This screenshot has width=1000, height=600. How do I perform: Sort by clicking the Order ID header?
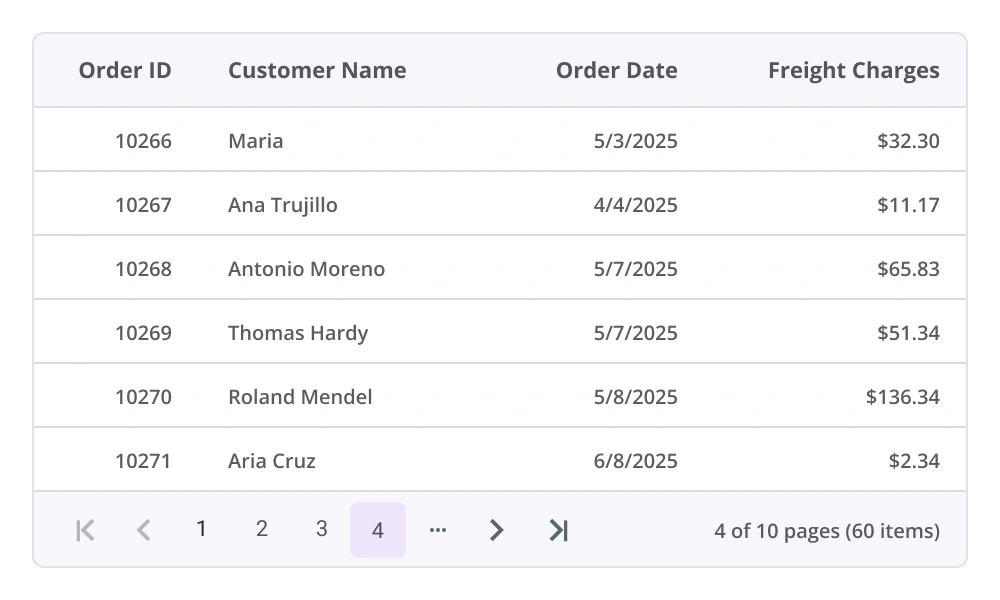click(x=124, y=70)
